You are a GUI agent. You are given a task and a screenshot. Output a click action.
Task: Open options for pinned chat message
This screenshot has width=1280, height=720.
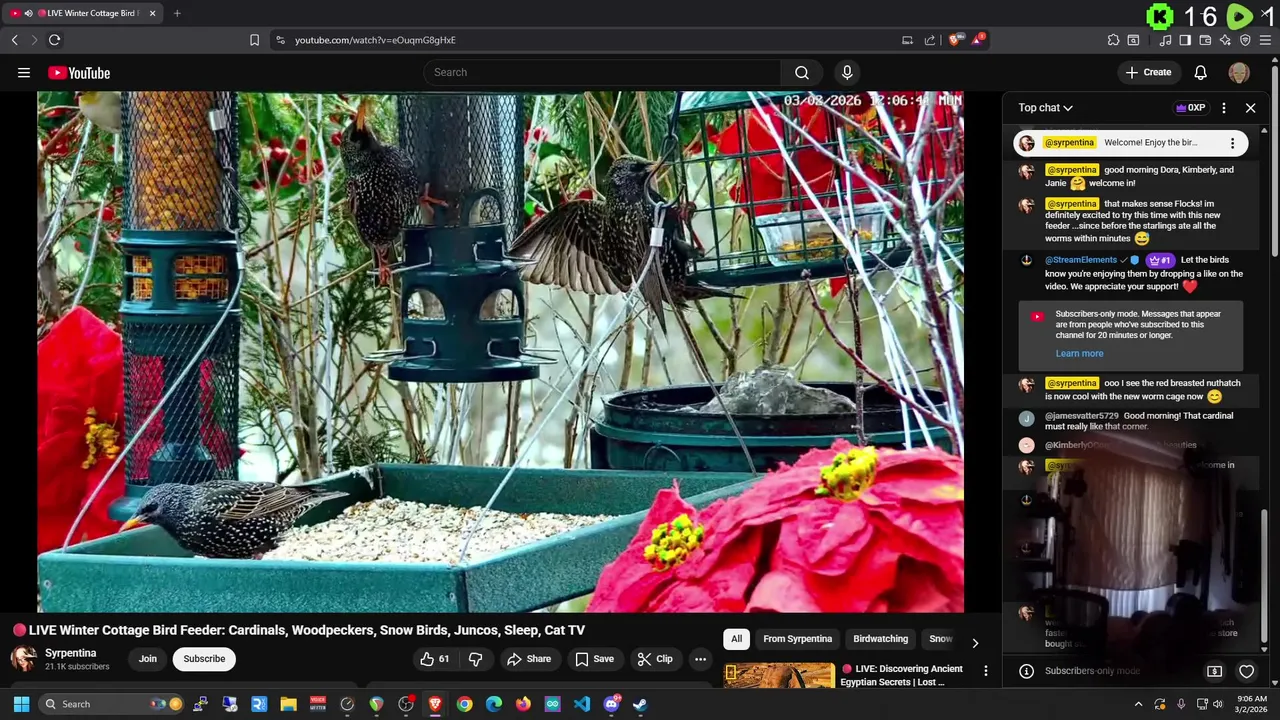pos(1232,143)
